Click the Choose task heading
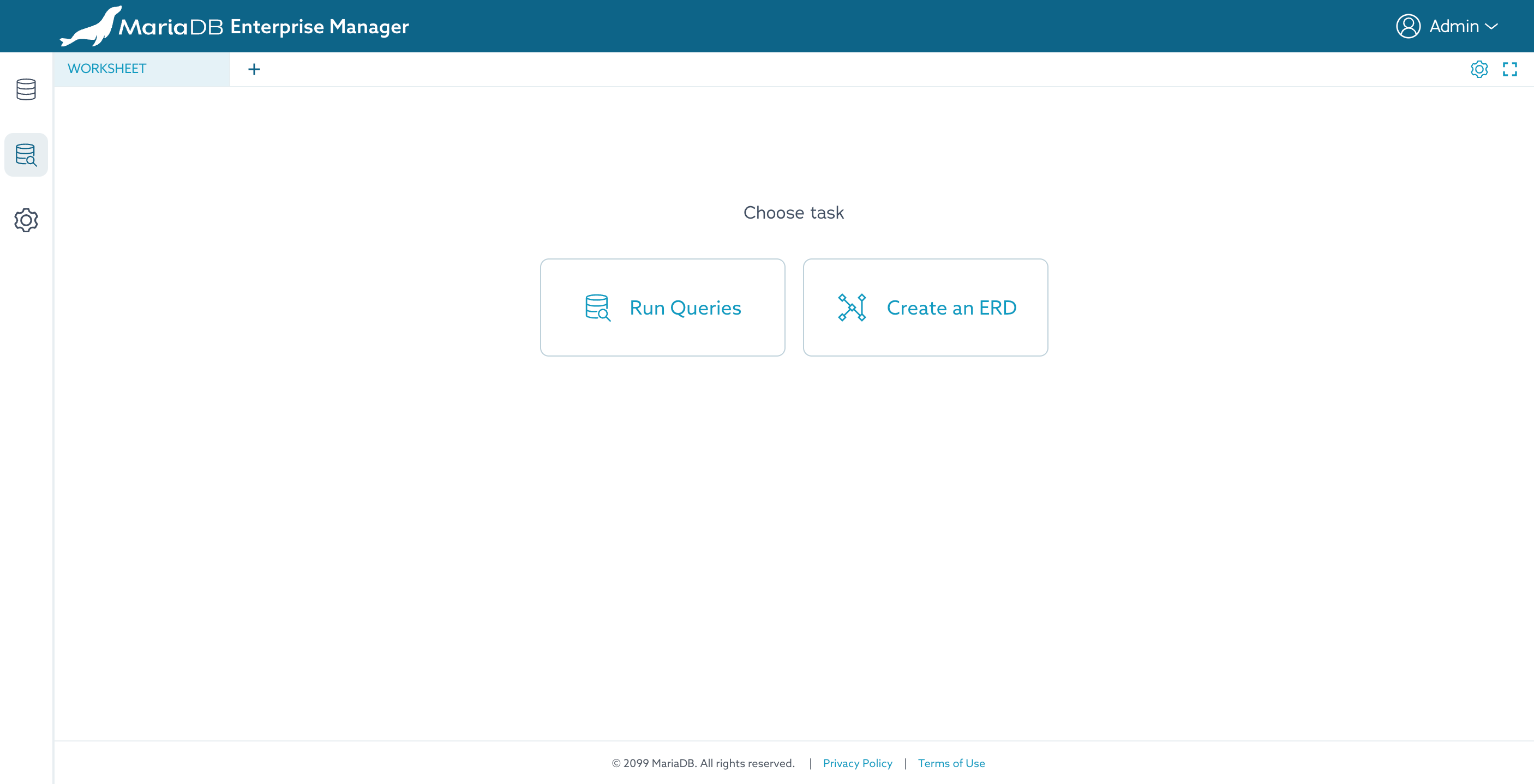The width and height of the screenshot is (1534, 784). (x=793, y=213)
